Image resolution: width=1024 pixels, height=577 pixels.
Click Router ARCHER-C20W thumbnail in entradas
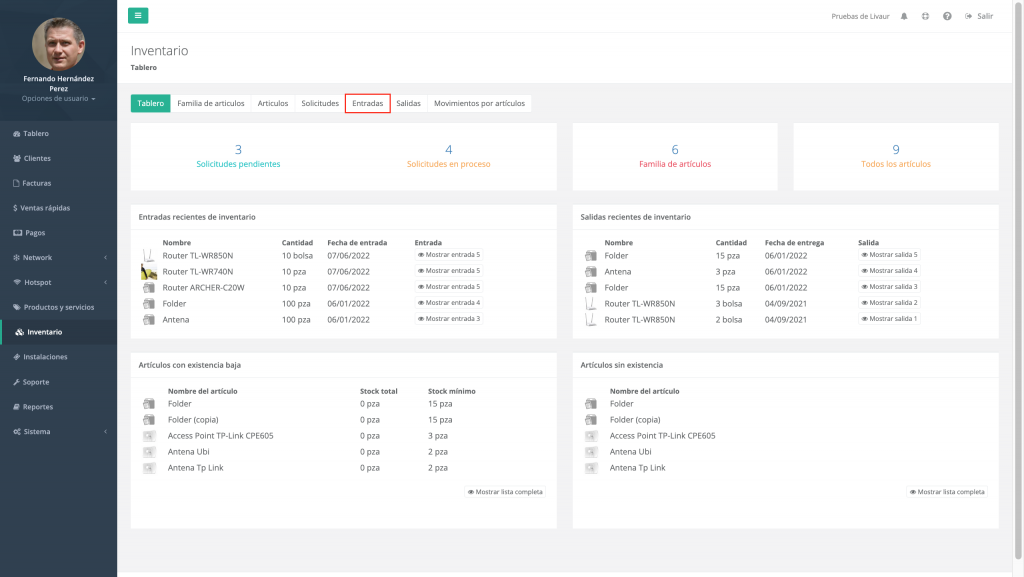pos(149,288)
